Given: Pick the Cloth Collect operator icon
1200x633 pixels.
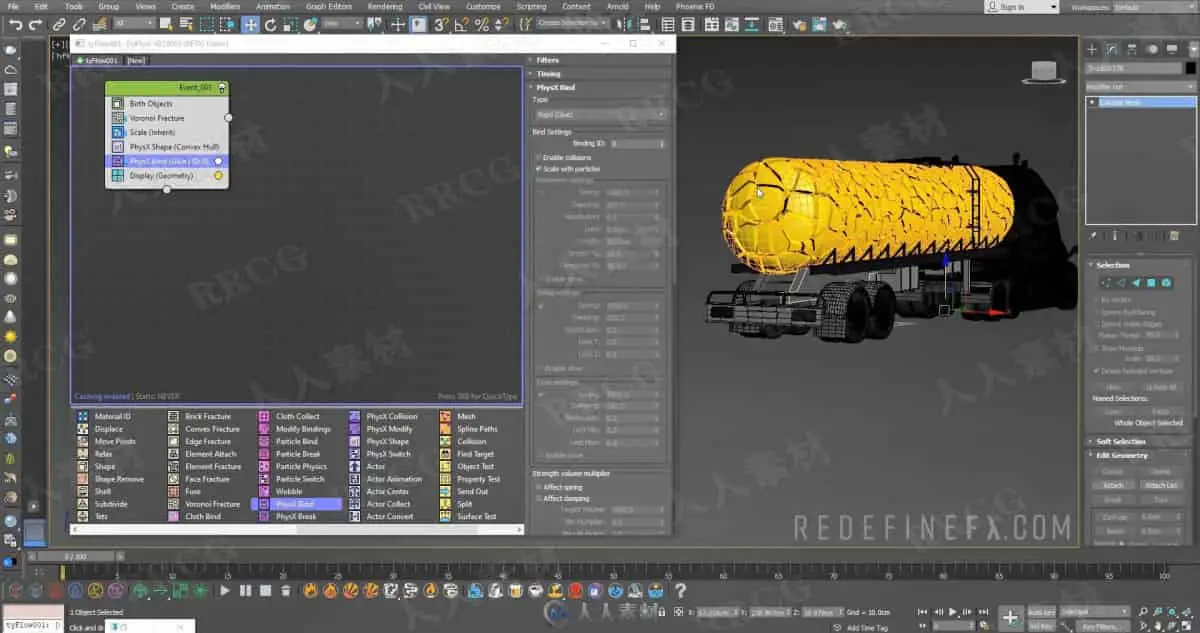Looking at the screenshot, I should pyautogui.click(x=264, y=416).
